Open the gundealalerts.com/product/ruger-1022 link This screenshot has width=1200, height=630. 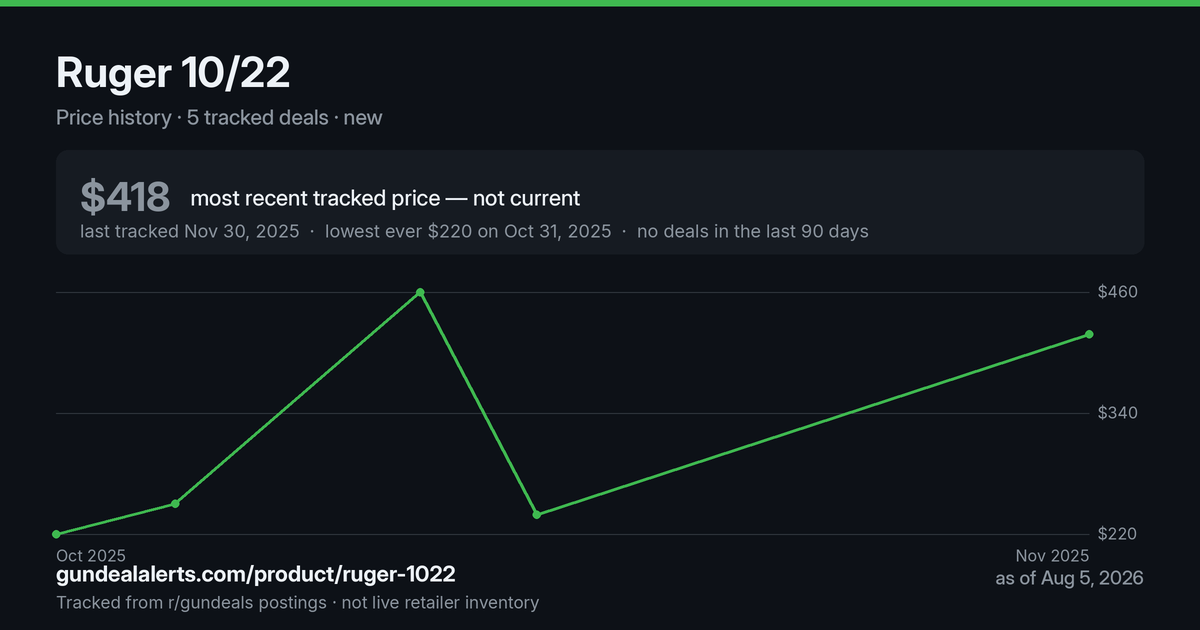coord(256,575)
